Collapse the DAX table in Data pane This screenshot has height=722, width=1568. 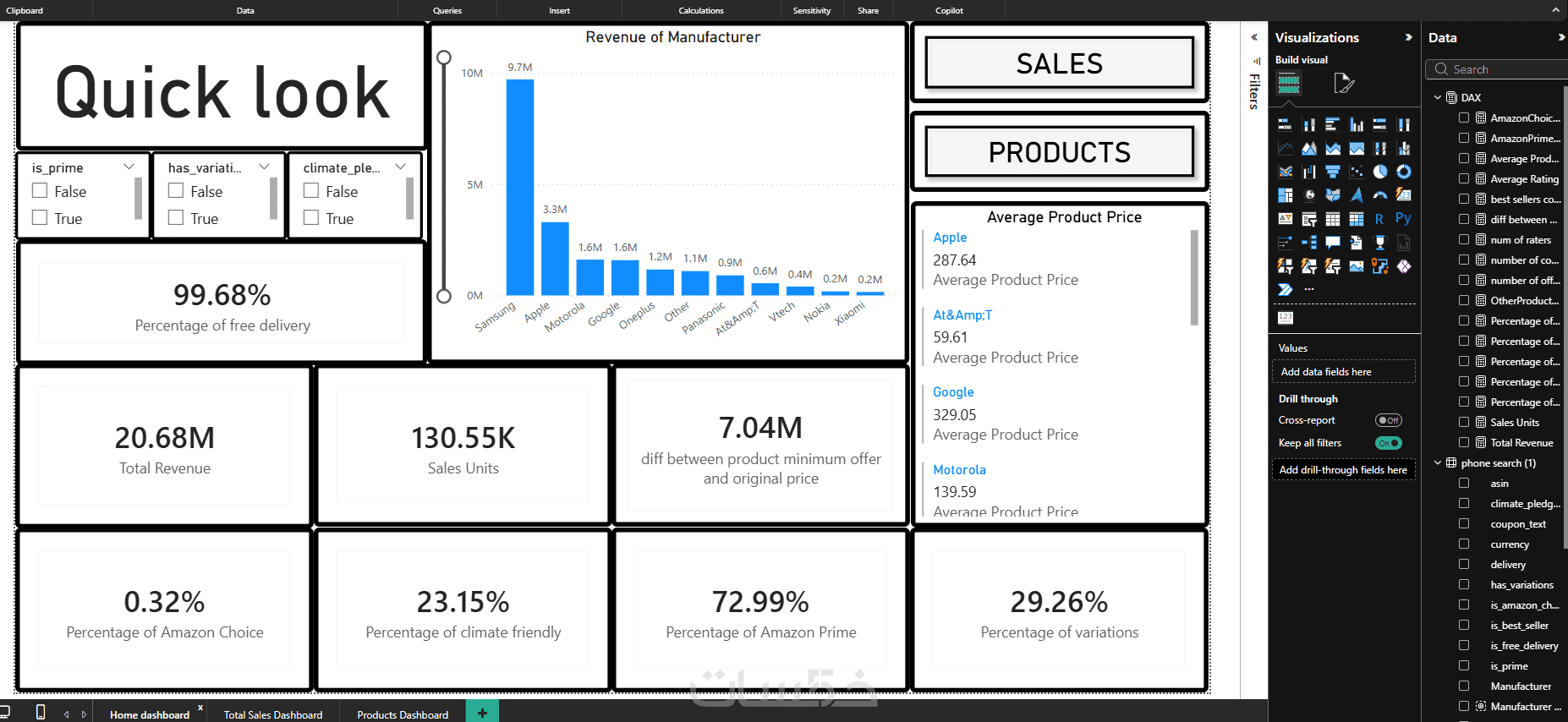click(1438, 97)
